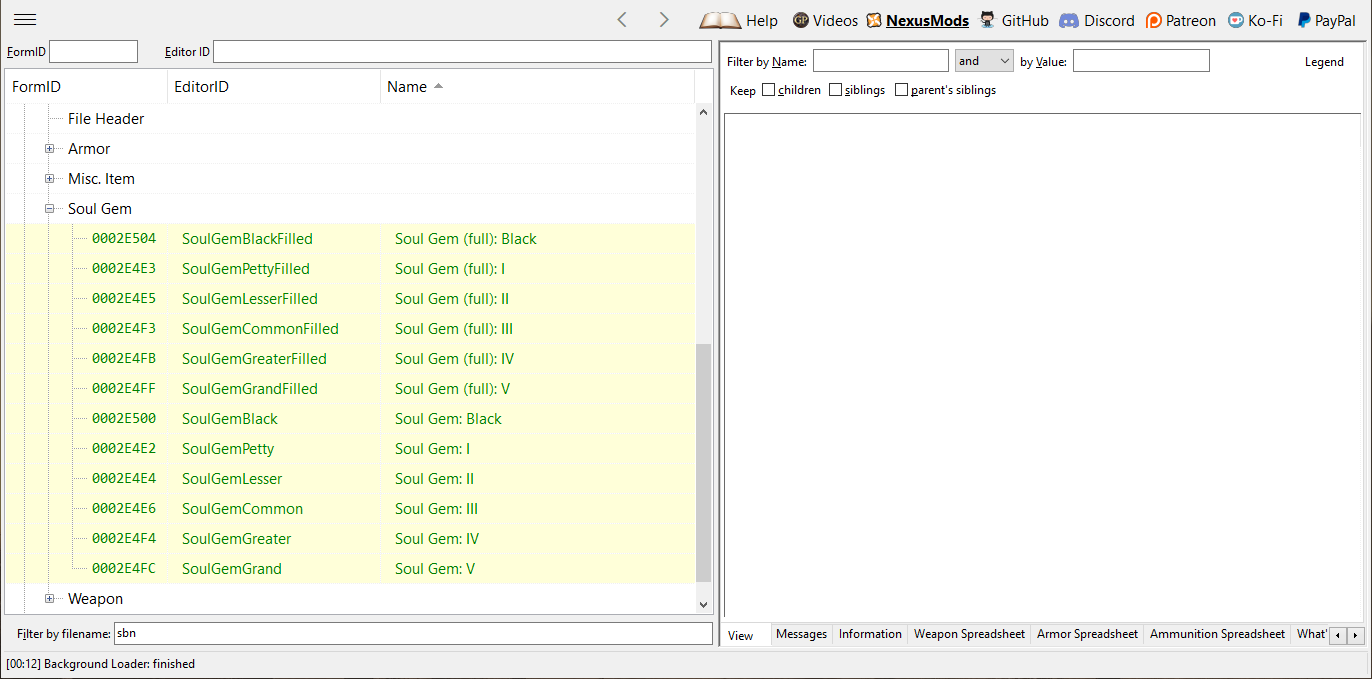1372x679 pixels.
Task: Open the Weapon Spreadsheet tab
Action: pos(969,634)
